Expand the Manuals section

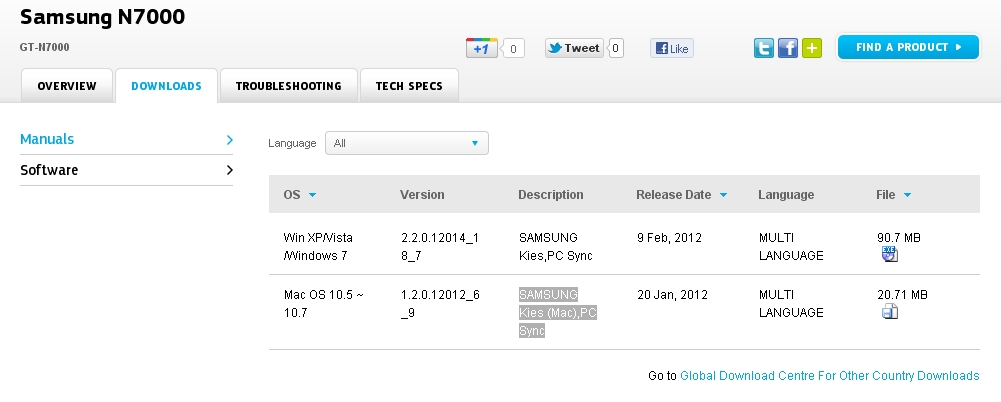pos(126,139)
